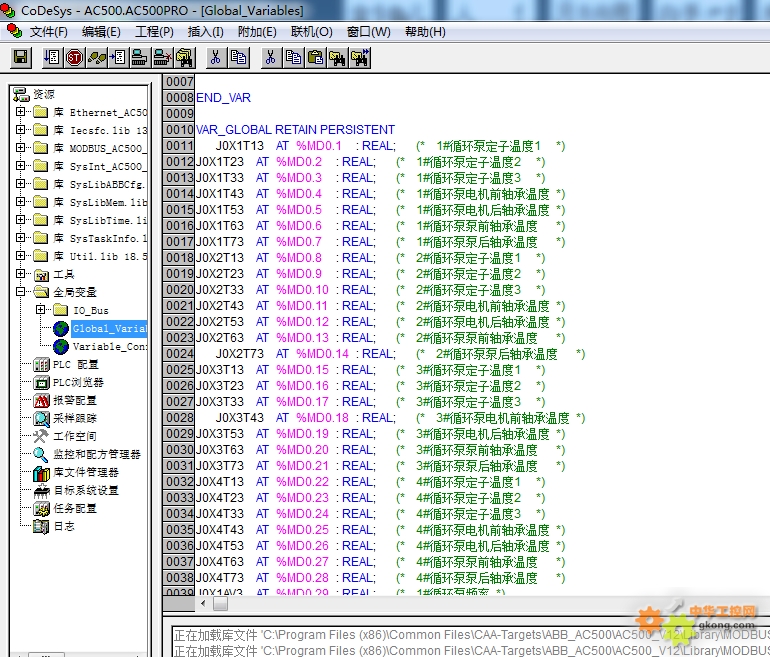Click the Login computer toolbar icon
This screenshot has height=657, width=770.
(139, 58)
